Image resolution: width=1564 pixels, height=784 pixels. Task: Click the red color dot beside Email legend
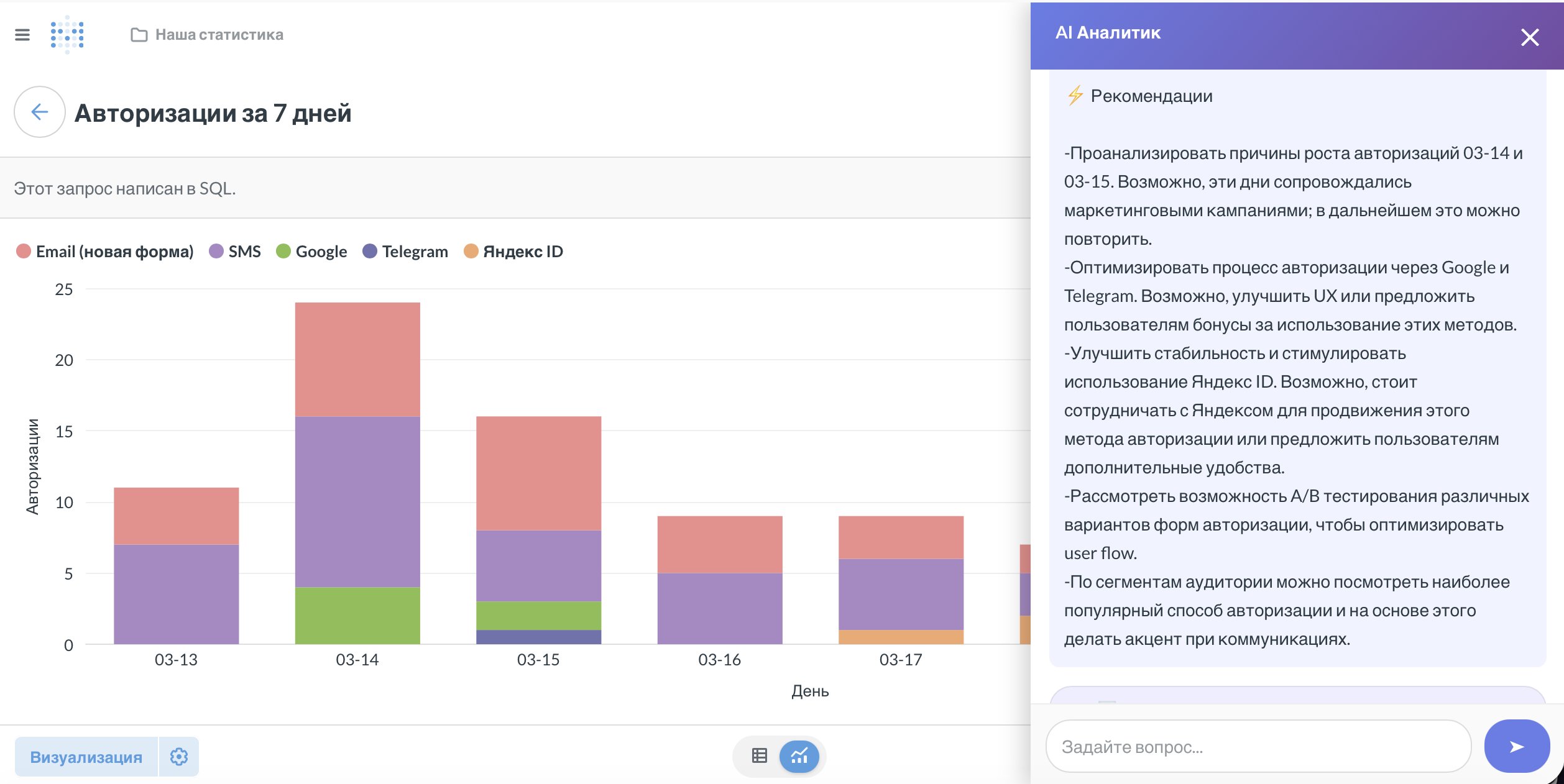click(x=22, y=251)
